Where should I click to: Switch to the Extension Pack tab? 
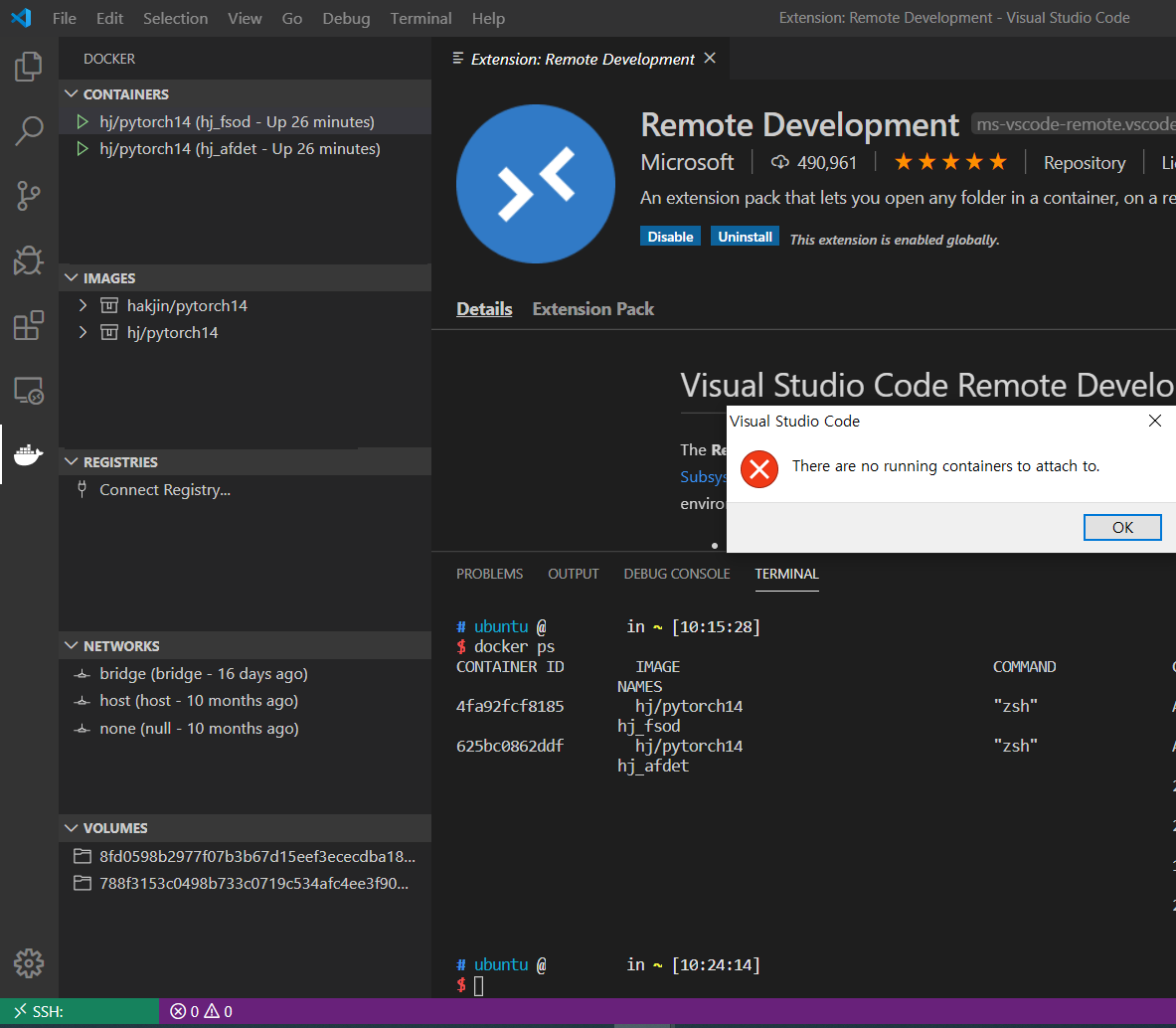593,309
